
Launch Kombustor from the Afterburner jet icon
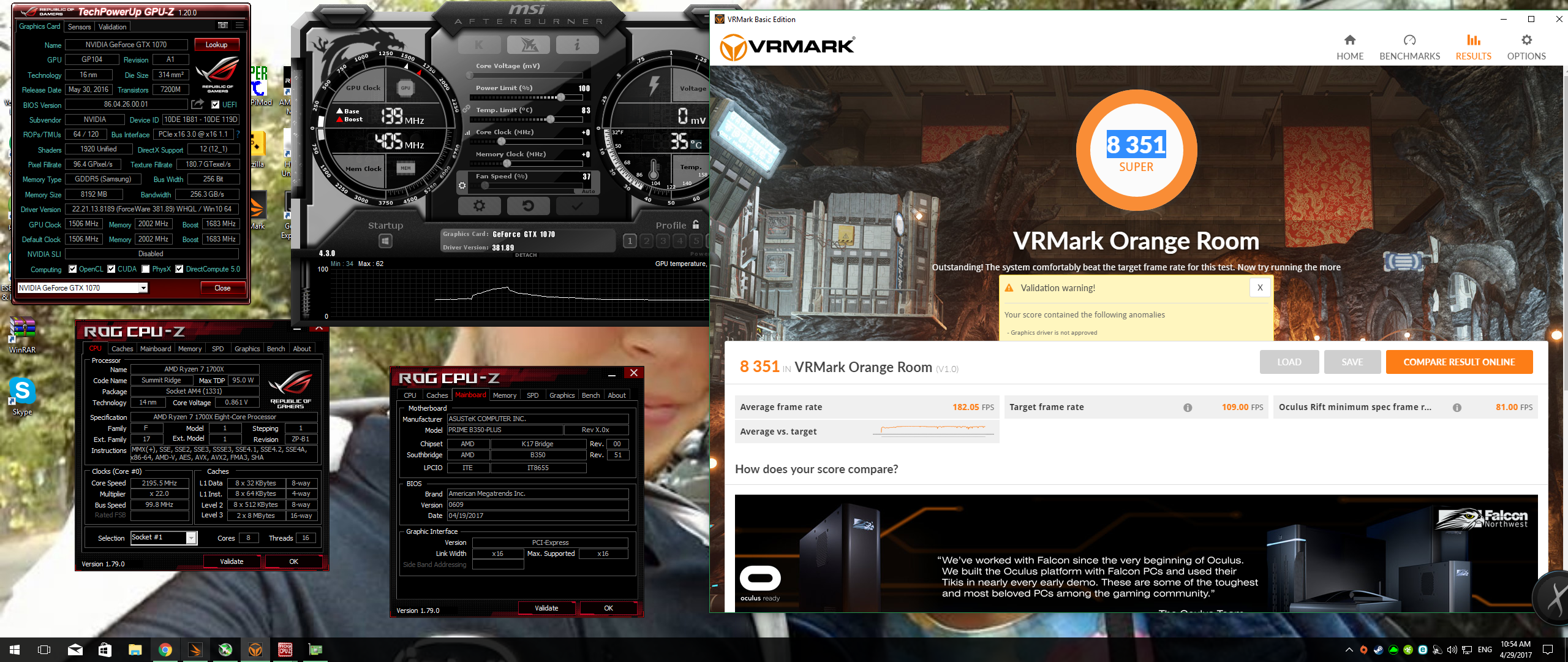[x=529, y=45]
